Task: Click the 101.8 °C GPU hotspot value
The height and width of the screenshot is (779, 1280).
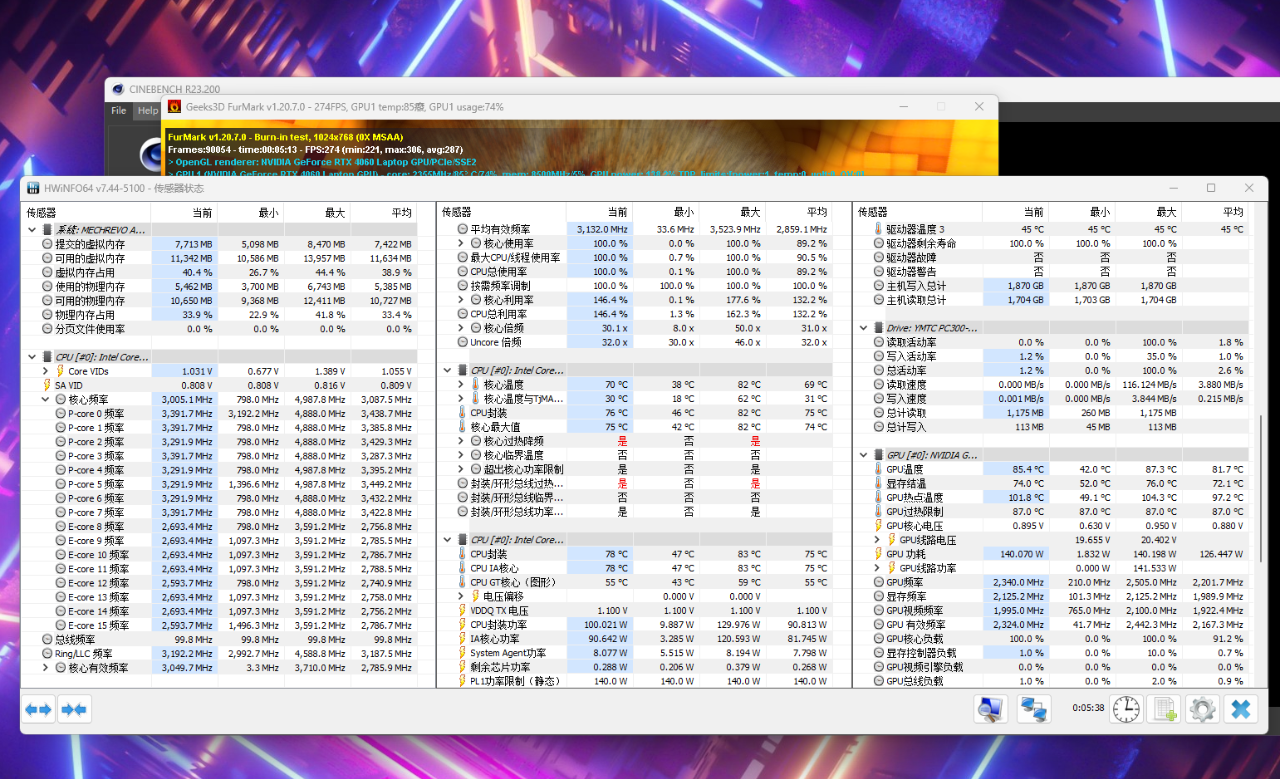Action: (1024, 497)
